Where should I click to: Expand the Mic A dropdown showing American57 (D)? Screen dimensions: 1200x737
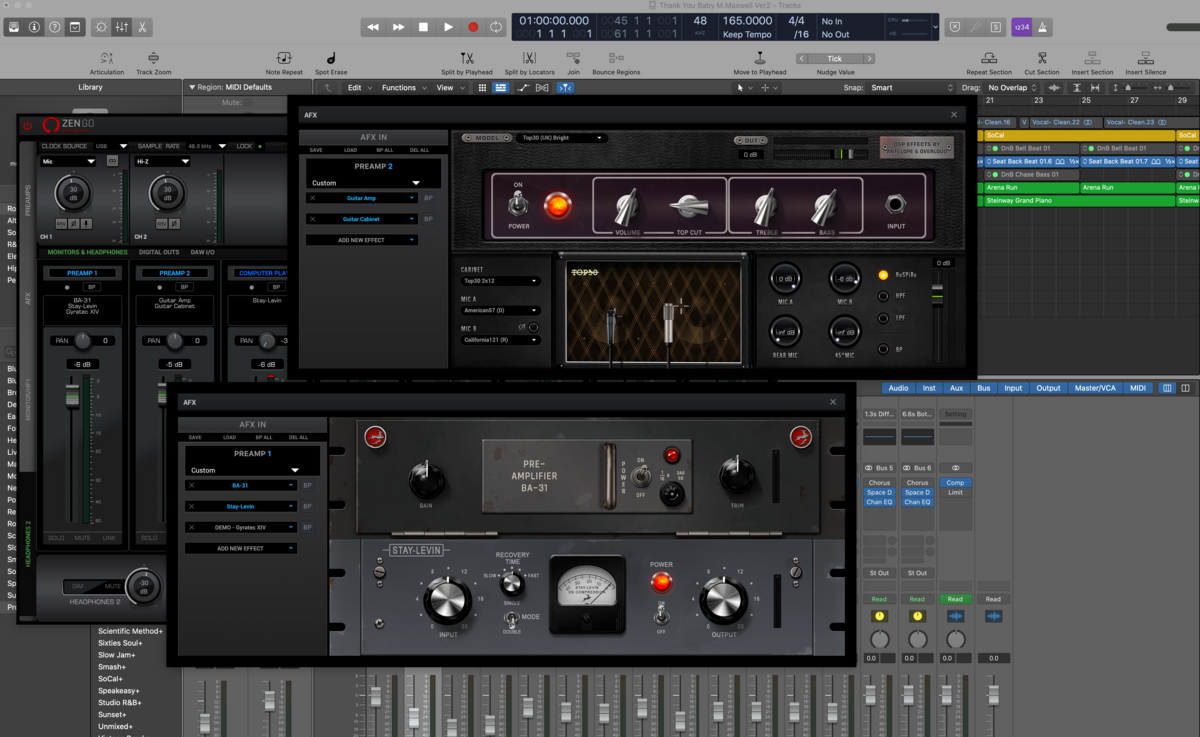pos(500,310)
